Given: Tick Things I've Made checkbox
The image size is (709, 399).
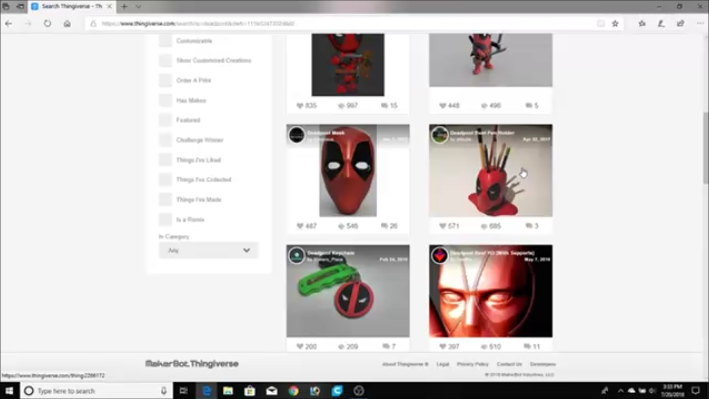Looking at the screenshot, I should point(165,200).
